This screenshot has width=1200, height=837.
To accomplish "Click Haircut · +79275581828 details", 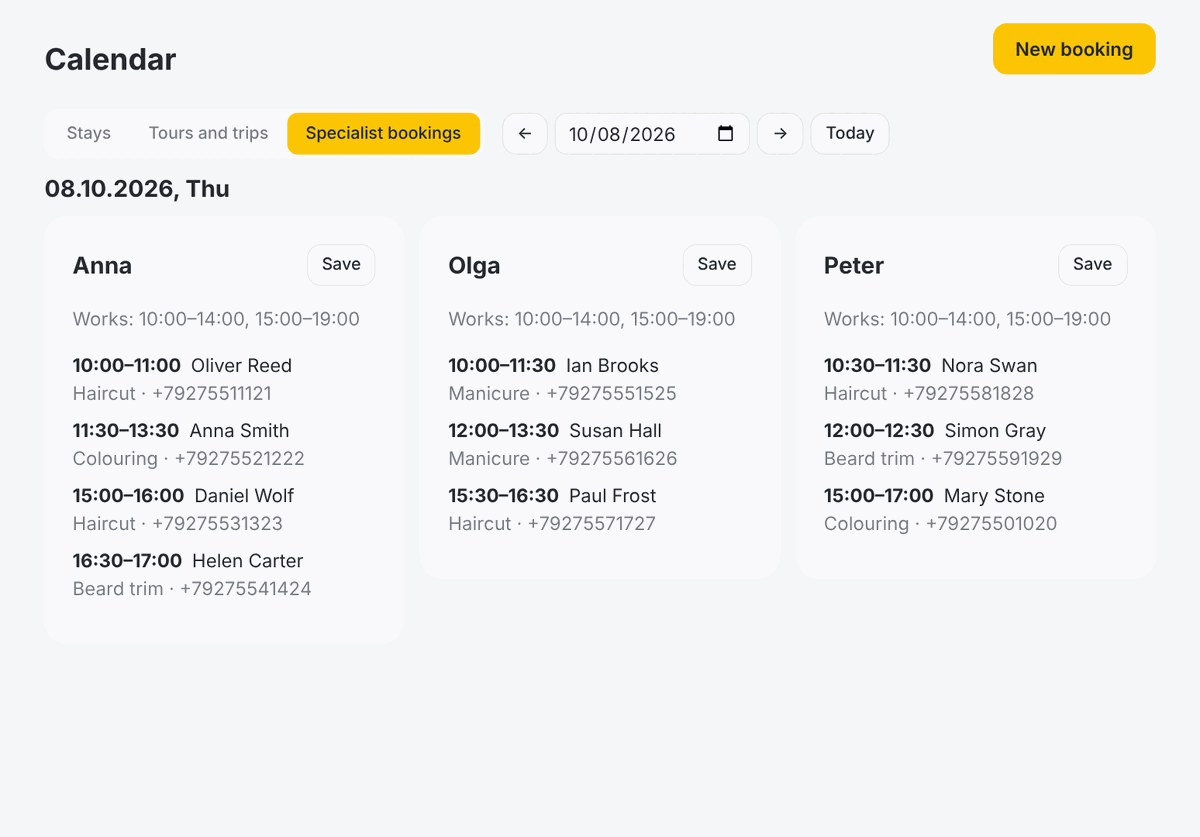I will coord(929,394).
